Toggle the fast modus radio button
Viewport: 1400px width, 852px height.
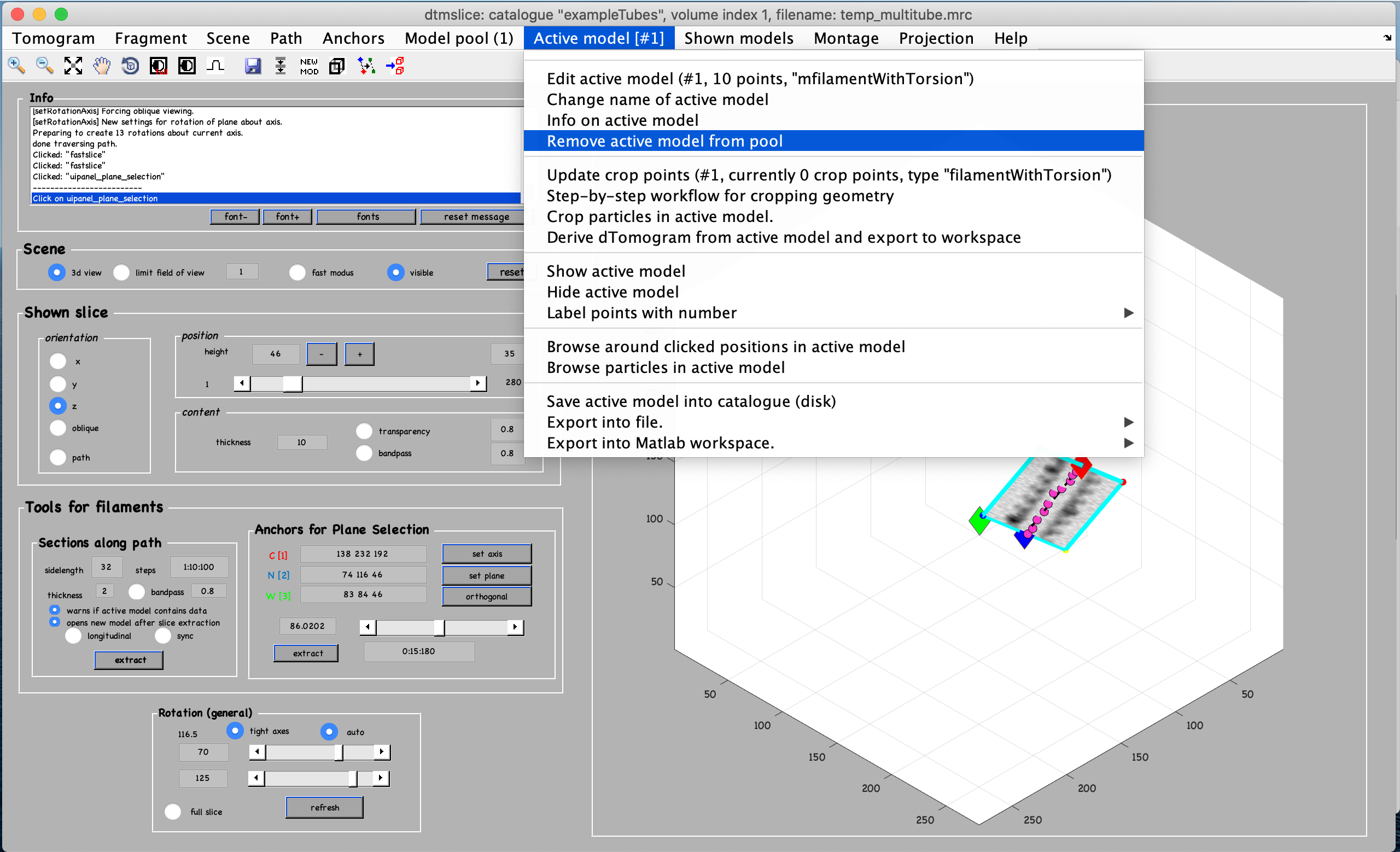pos(297,273)
